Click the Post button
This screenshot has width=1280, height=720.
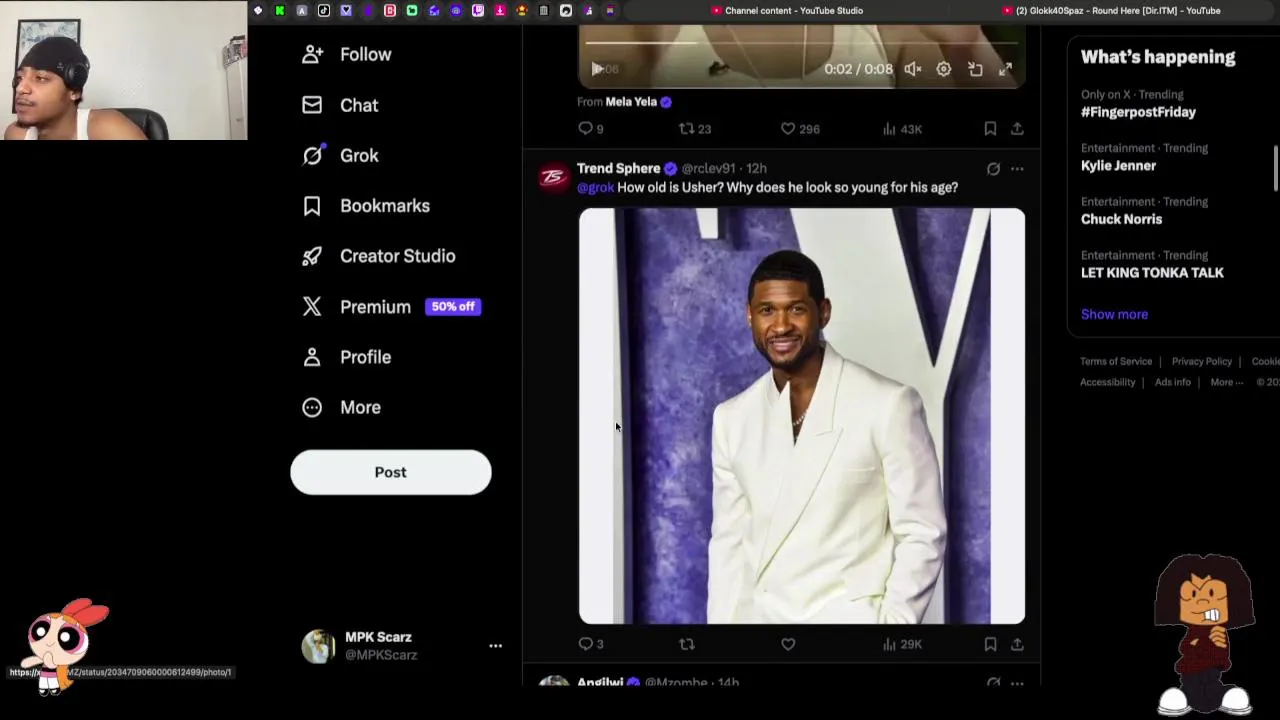pyautogui.click(x=391, y=472)
